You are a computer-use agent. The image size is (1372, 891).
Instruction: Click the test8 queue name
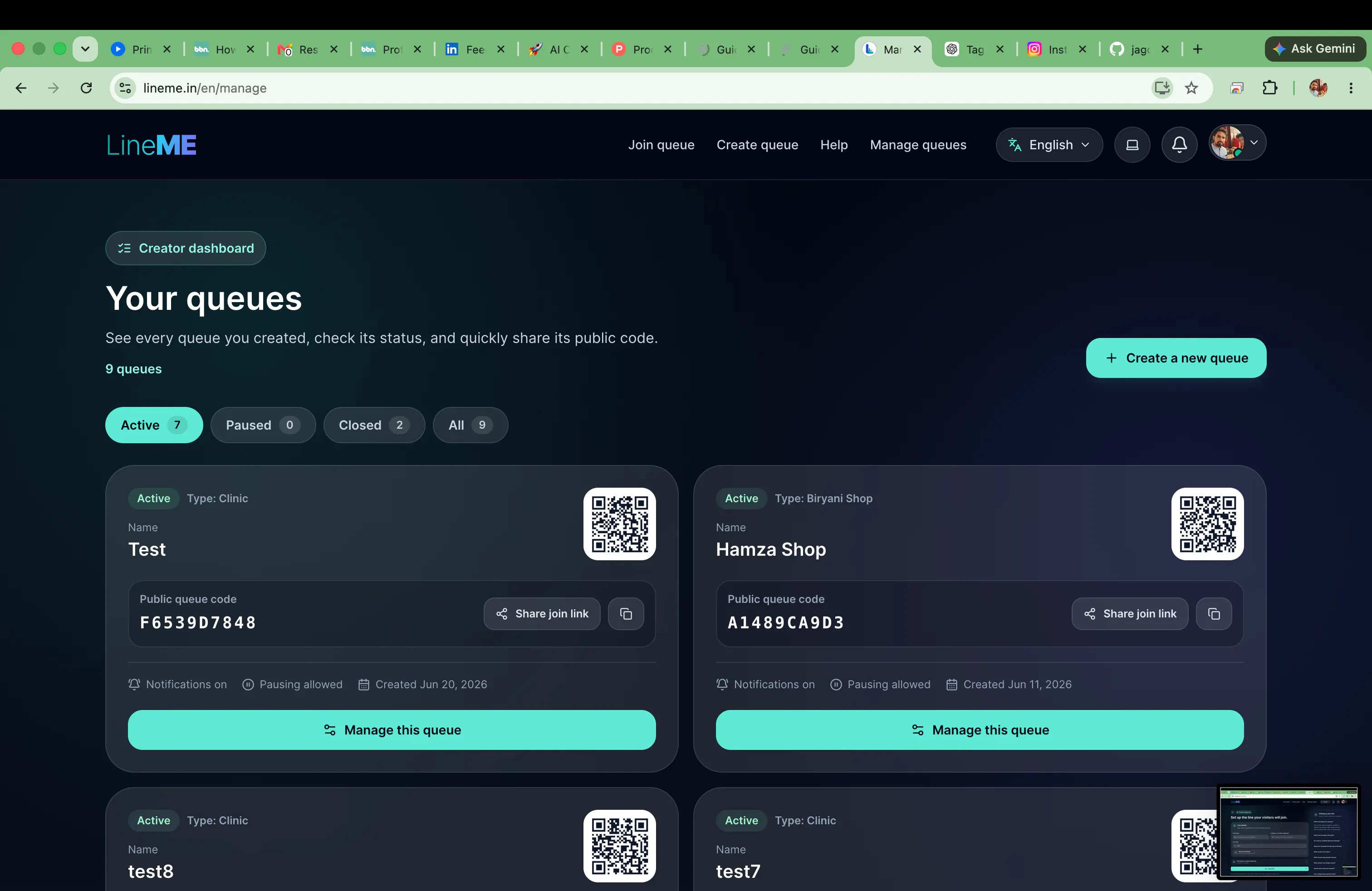click(151, 871)
